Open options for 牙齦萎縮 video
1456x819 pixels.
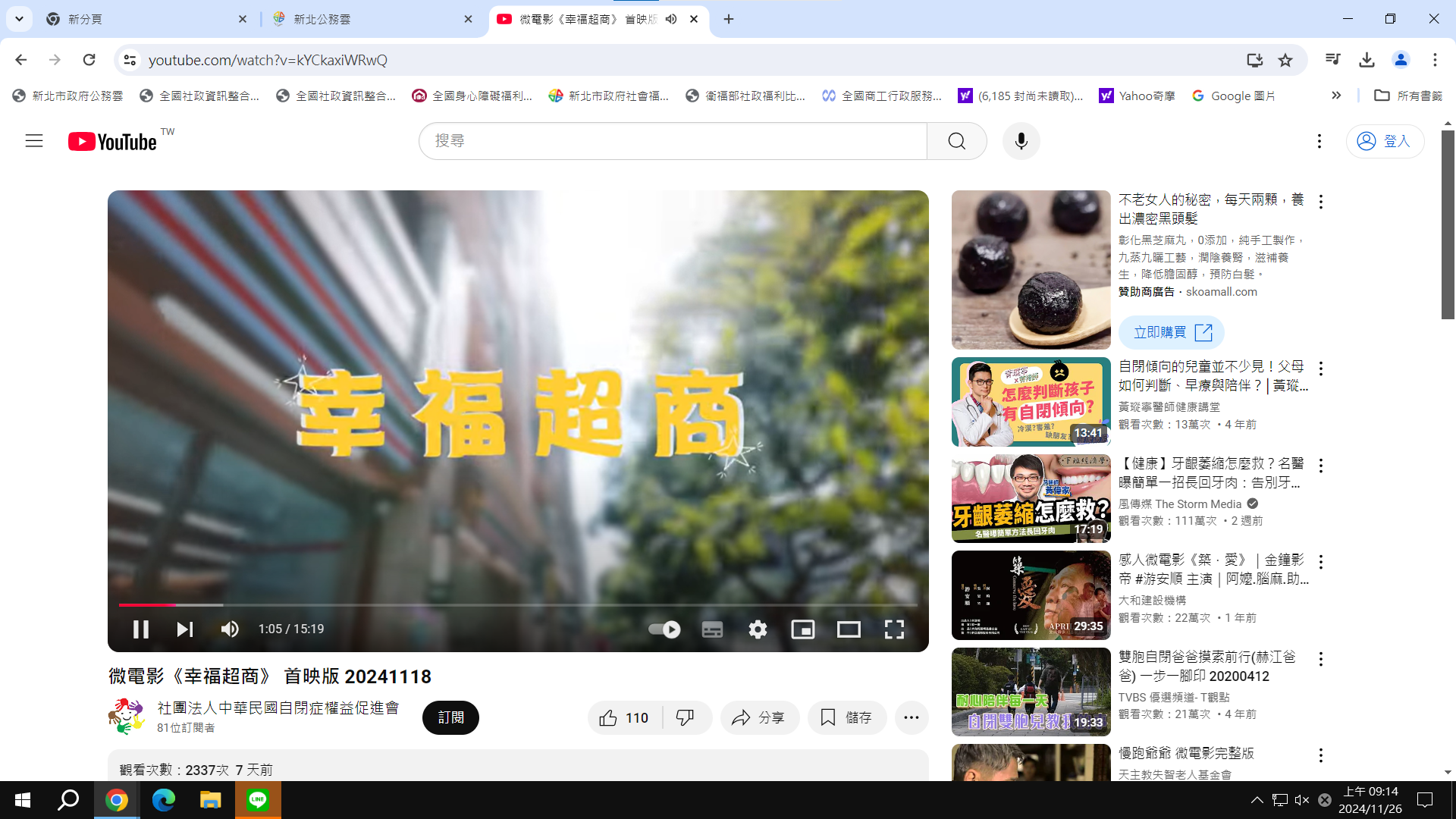(x=1321, y=466)
